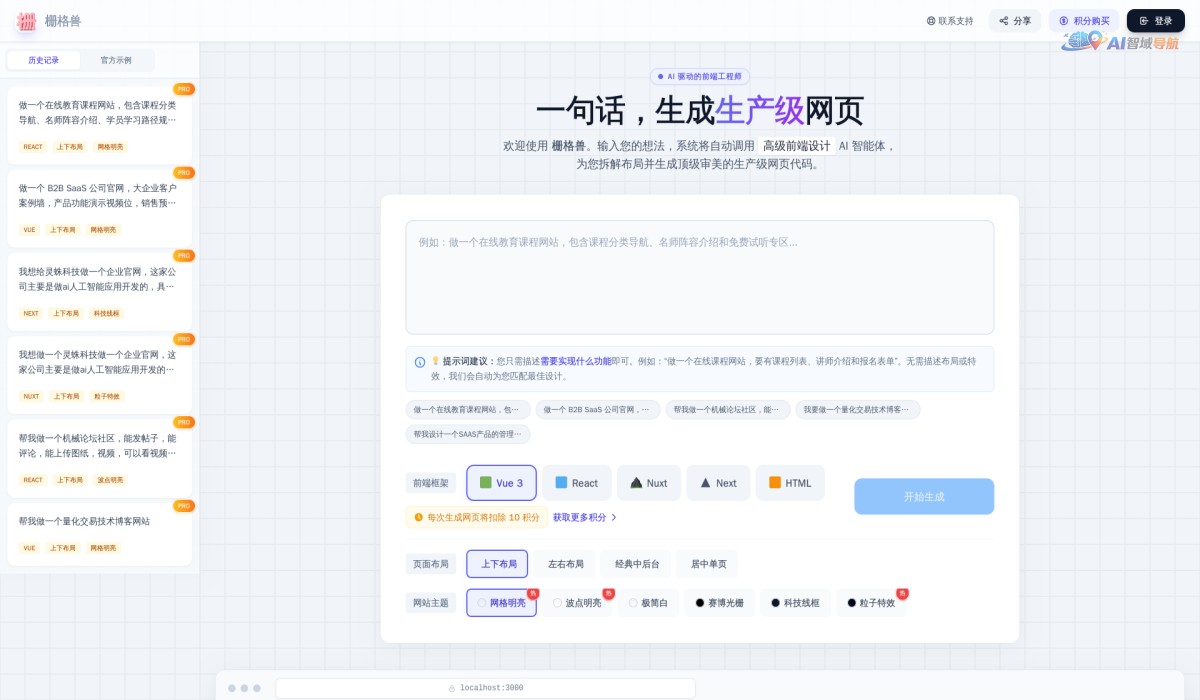
Task: Choose the 赛博光栅 site theme
Action: tap(719, 603)
